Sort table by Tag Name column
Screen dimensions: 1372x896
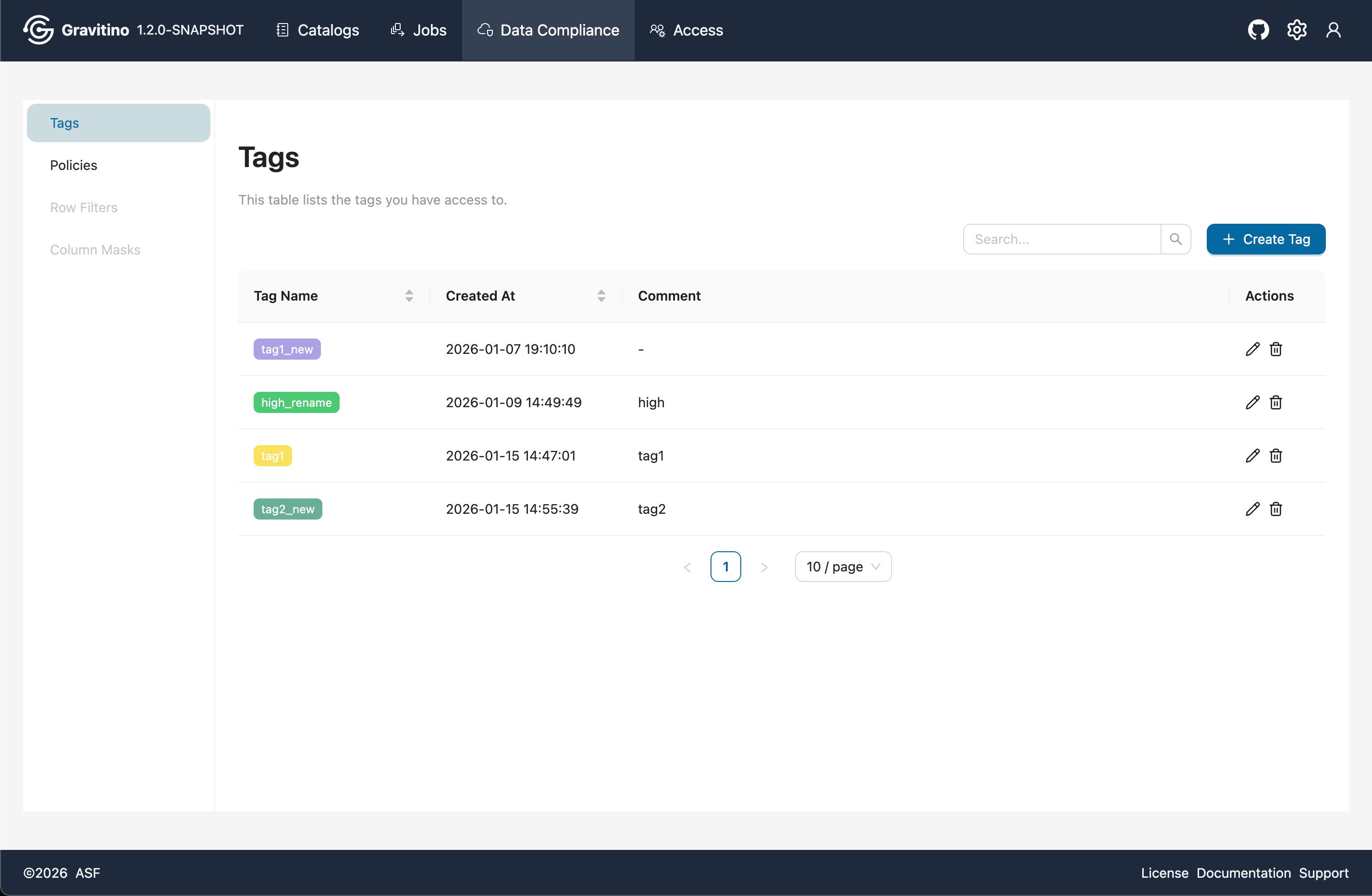click(x=409, y=296)
